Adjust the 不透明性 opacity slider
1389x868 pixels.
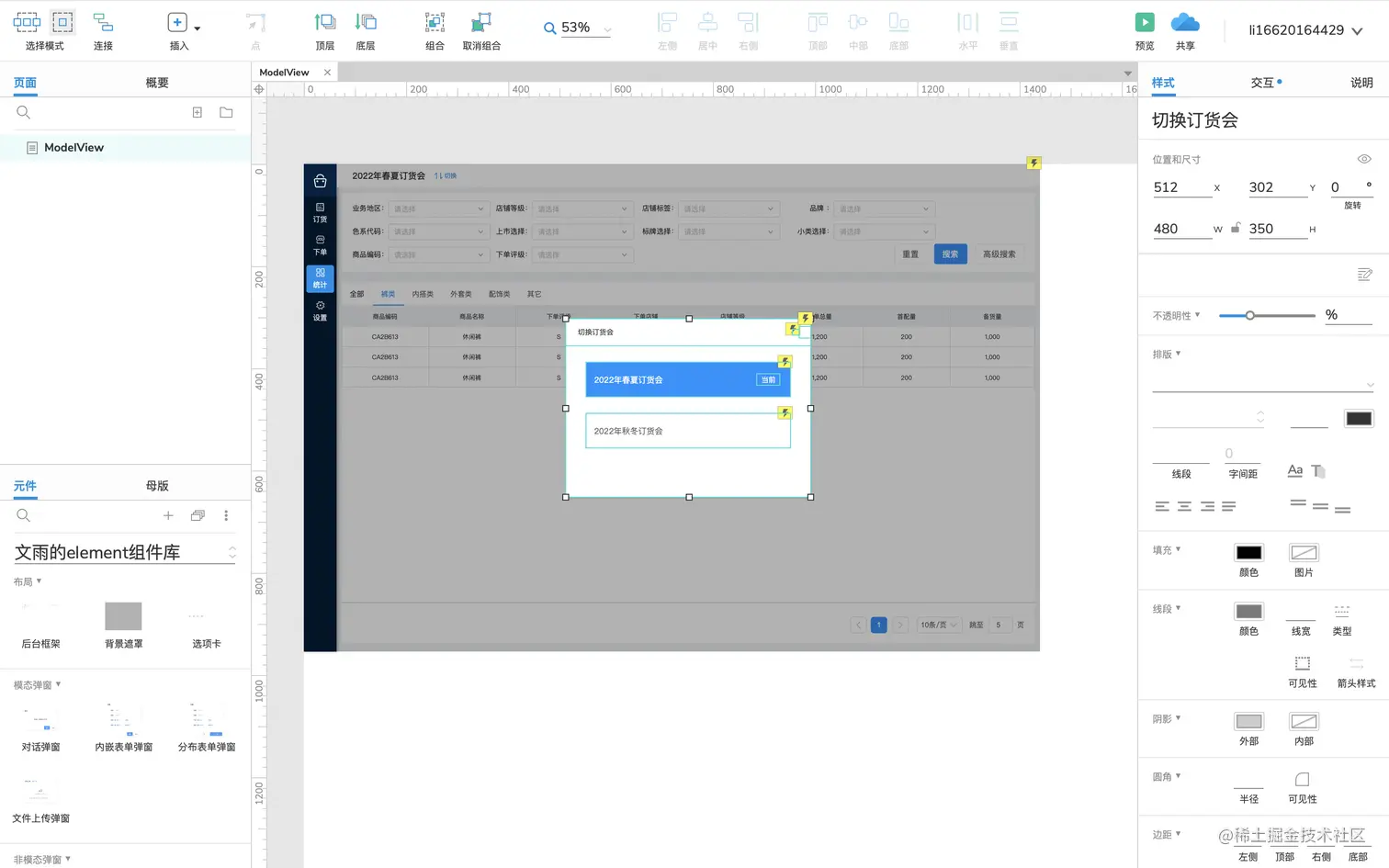tap(1267, 315)
